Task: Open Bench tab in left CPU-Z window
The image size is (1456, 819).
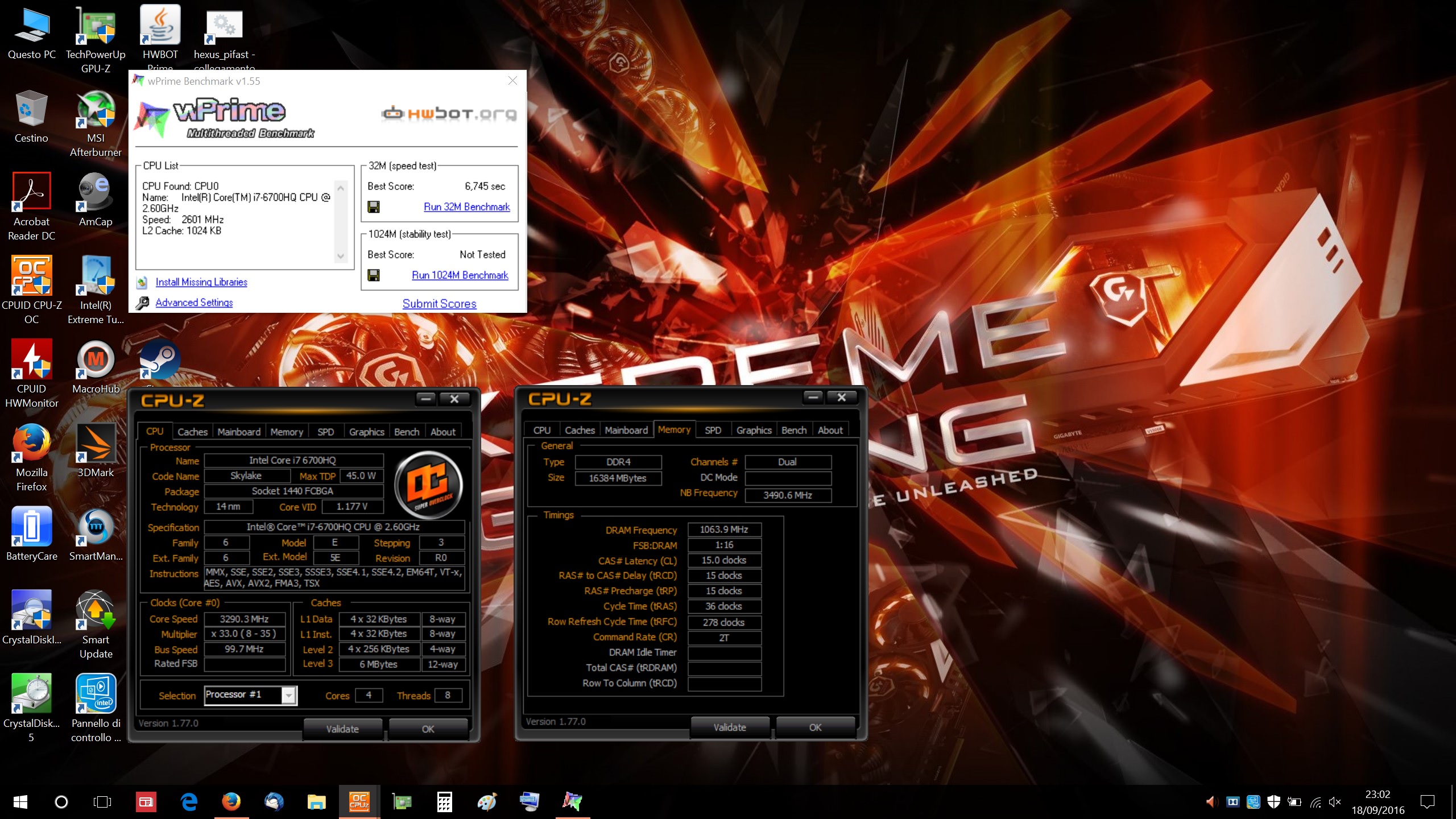Action: tap(407, 432)
